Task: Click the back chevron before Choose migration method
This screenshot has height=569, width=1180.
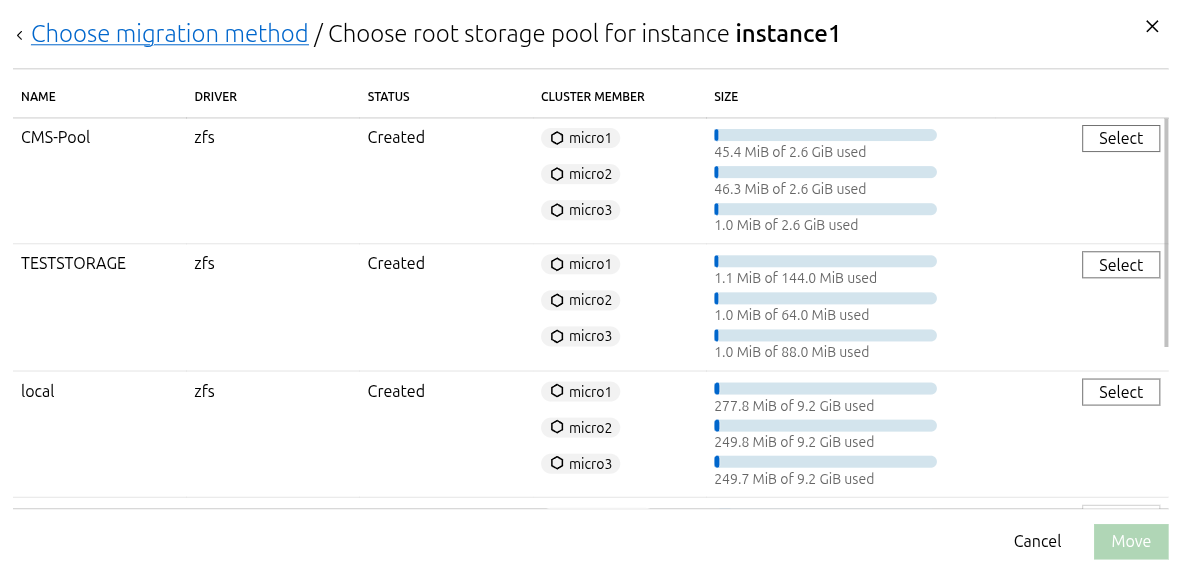Action: coord(19,35)
